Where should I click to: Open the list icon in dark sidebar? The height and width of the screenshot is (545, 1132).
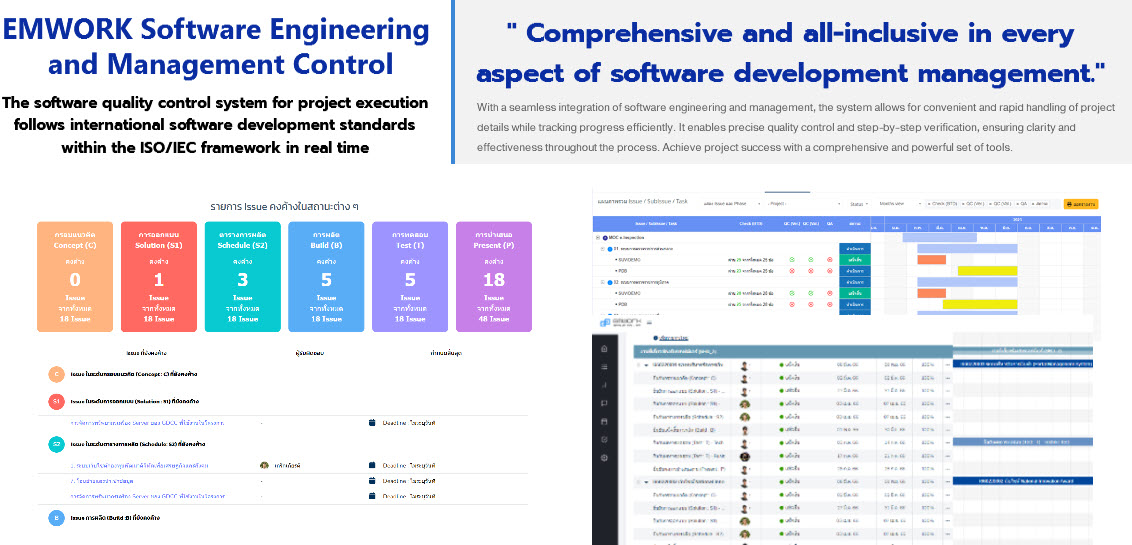pos(604,367)
